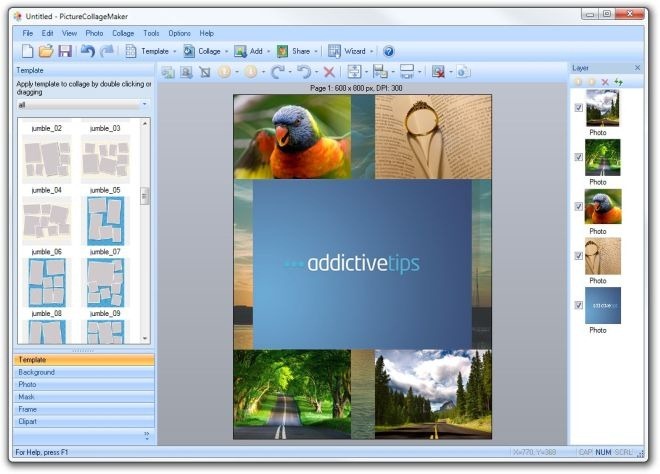The width and height of the screenshot is (660, 474).
Task: Open the Photo menu
Action: pyautogui.click(x=94, y=33)
